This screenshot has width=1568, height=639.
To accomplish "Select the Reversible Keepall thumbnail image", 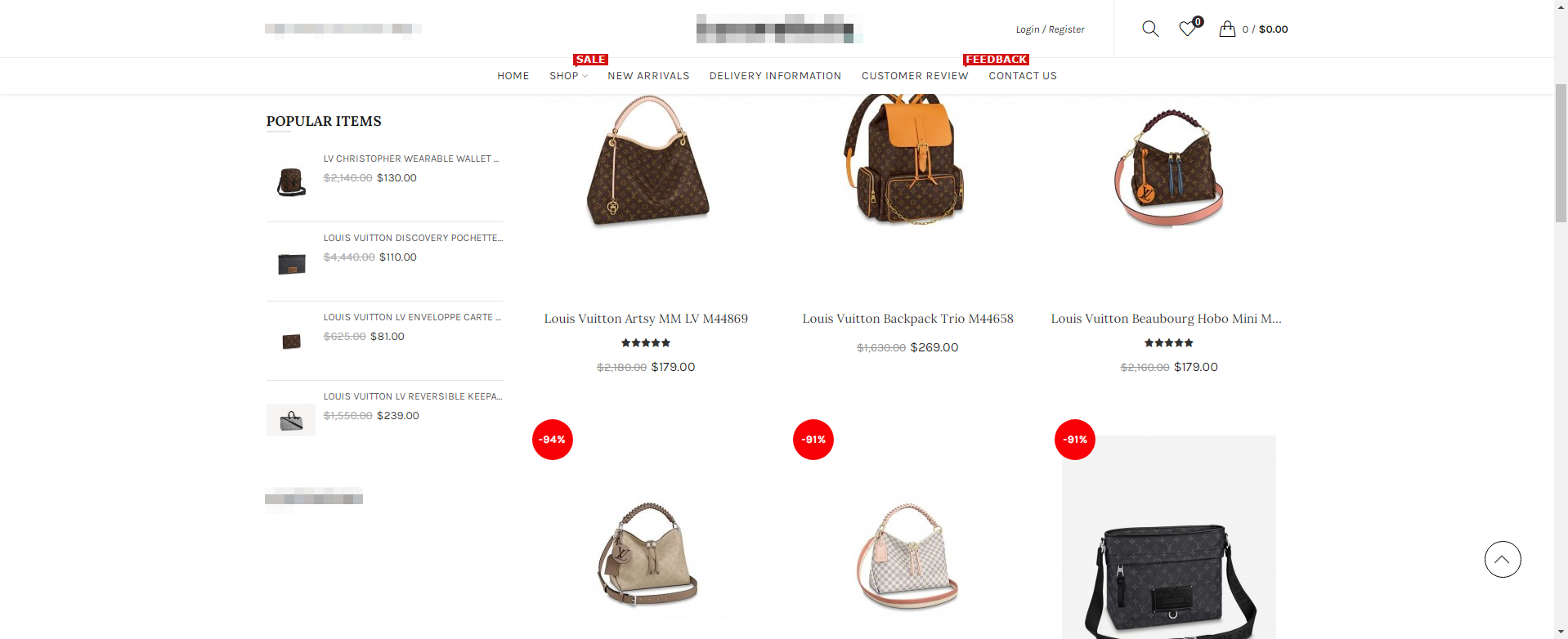I will pyautogui.click(x=291, y=420).
